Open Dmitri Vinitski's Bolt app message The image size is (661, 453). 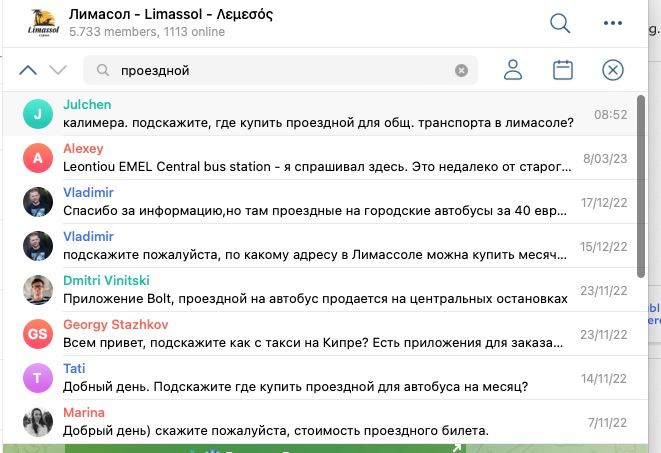(x=320, y=290)
